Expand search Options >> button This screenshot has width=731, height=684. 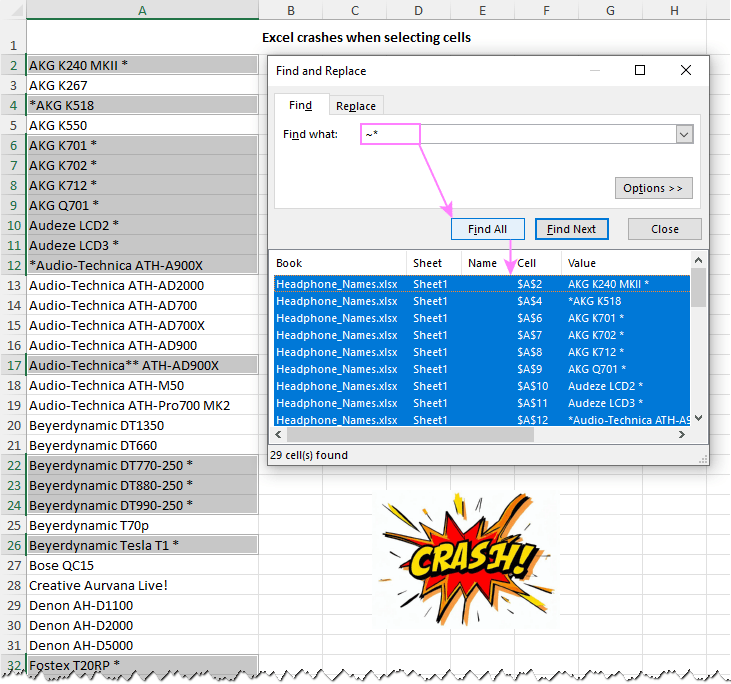653,188
